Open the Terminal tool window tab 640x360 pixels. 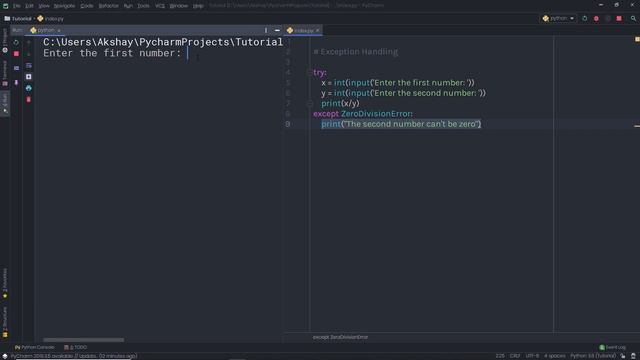point(5,73)
